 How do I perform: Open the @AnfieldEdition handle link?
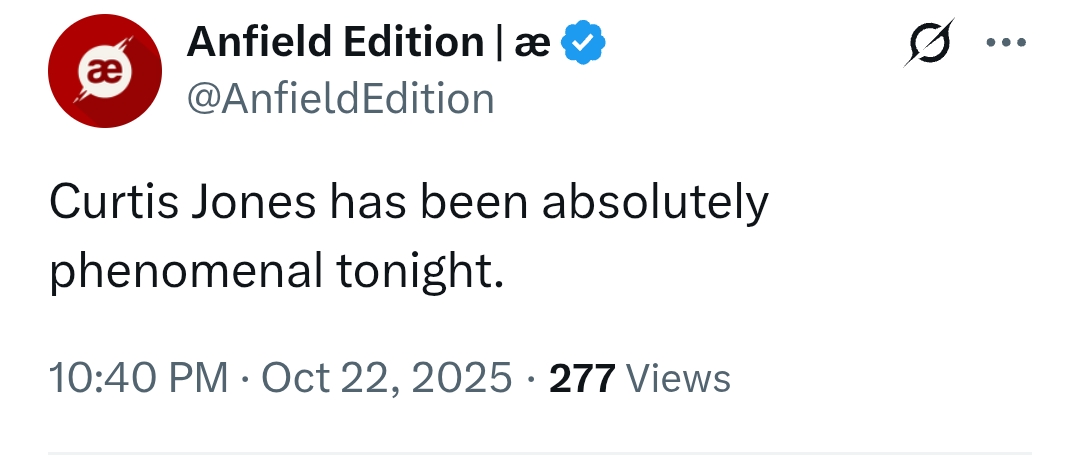coord(340,99)
